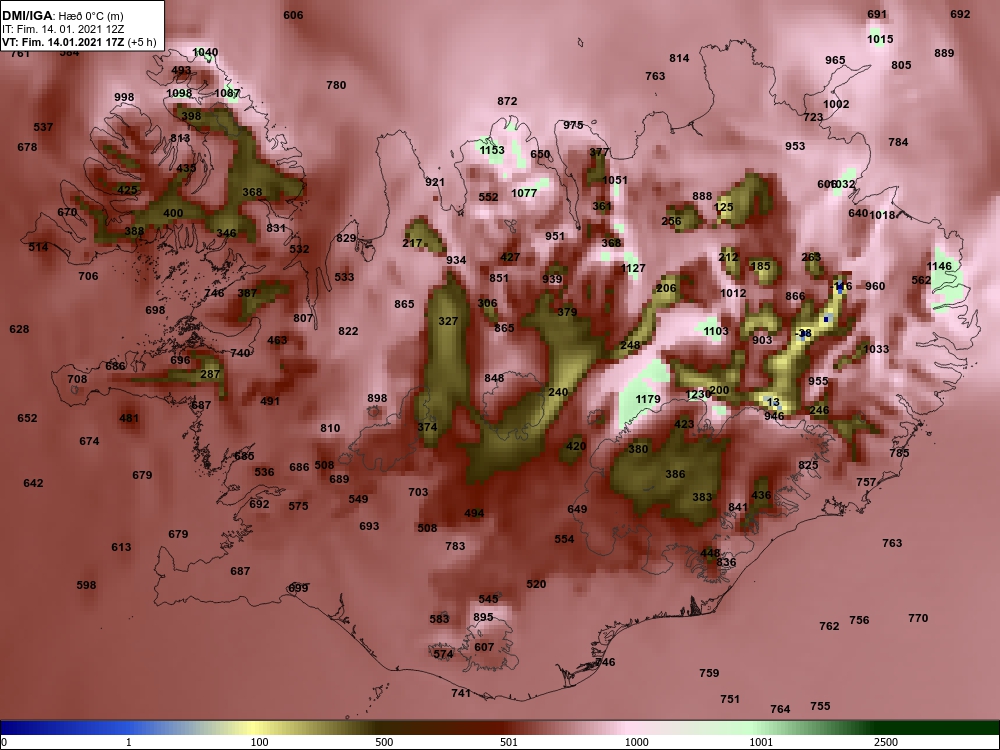Click the map value '240'

point(558,392)
